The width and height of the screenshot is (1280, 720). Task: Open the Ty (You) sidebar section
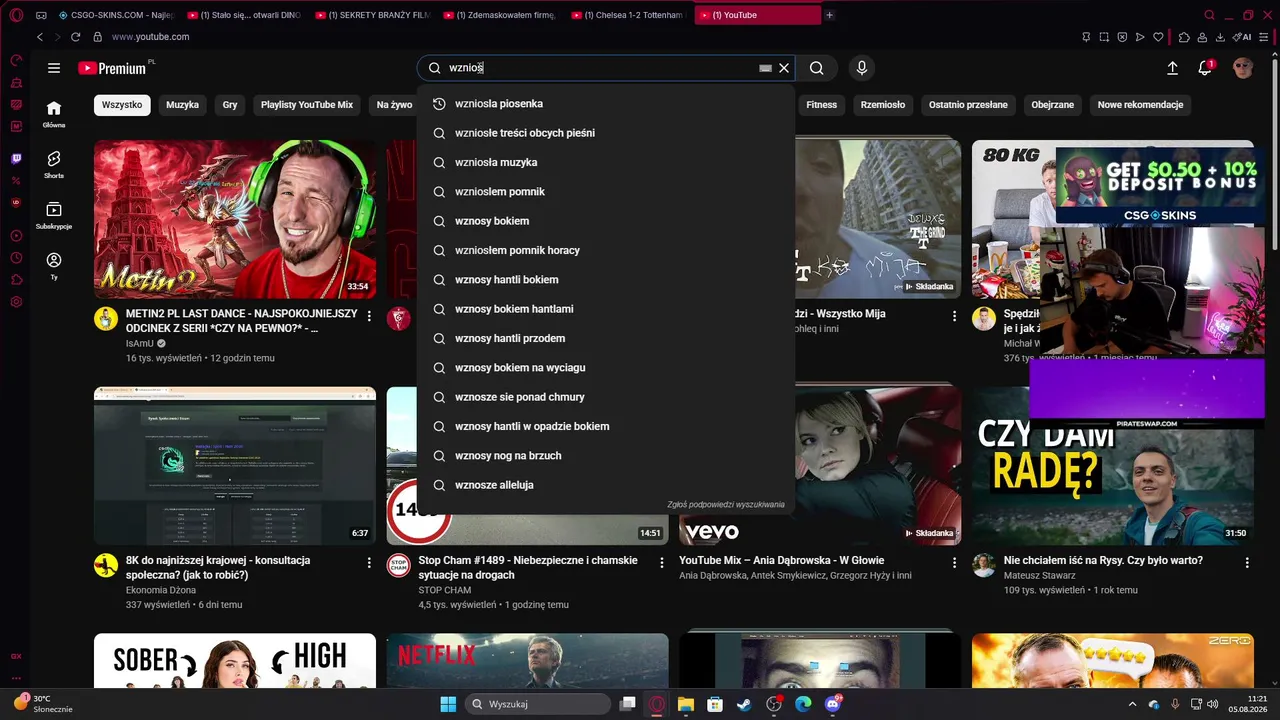pos(54,266)
